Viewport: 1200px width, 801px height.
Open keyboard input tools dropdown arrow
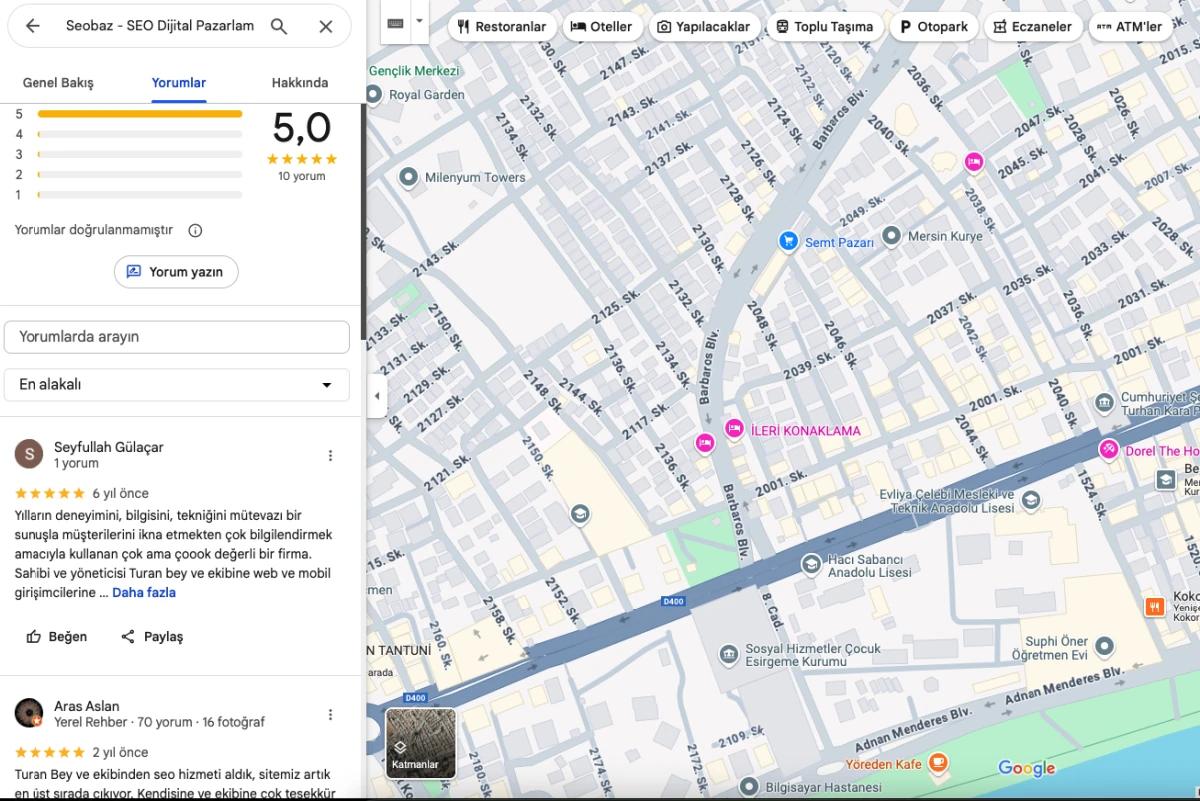click(x=420, y=22)
